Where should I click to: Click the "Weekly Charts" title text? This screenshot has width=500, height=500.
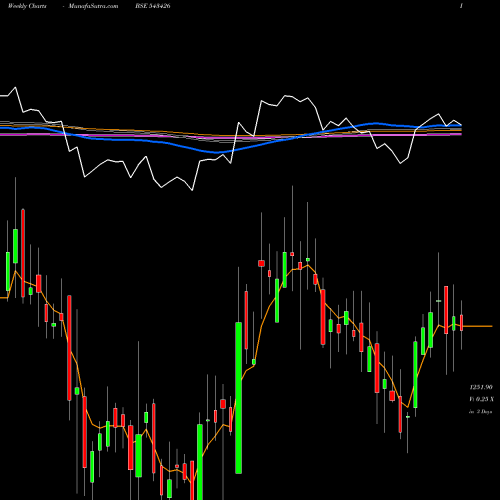click(27, 6)
